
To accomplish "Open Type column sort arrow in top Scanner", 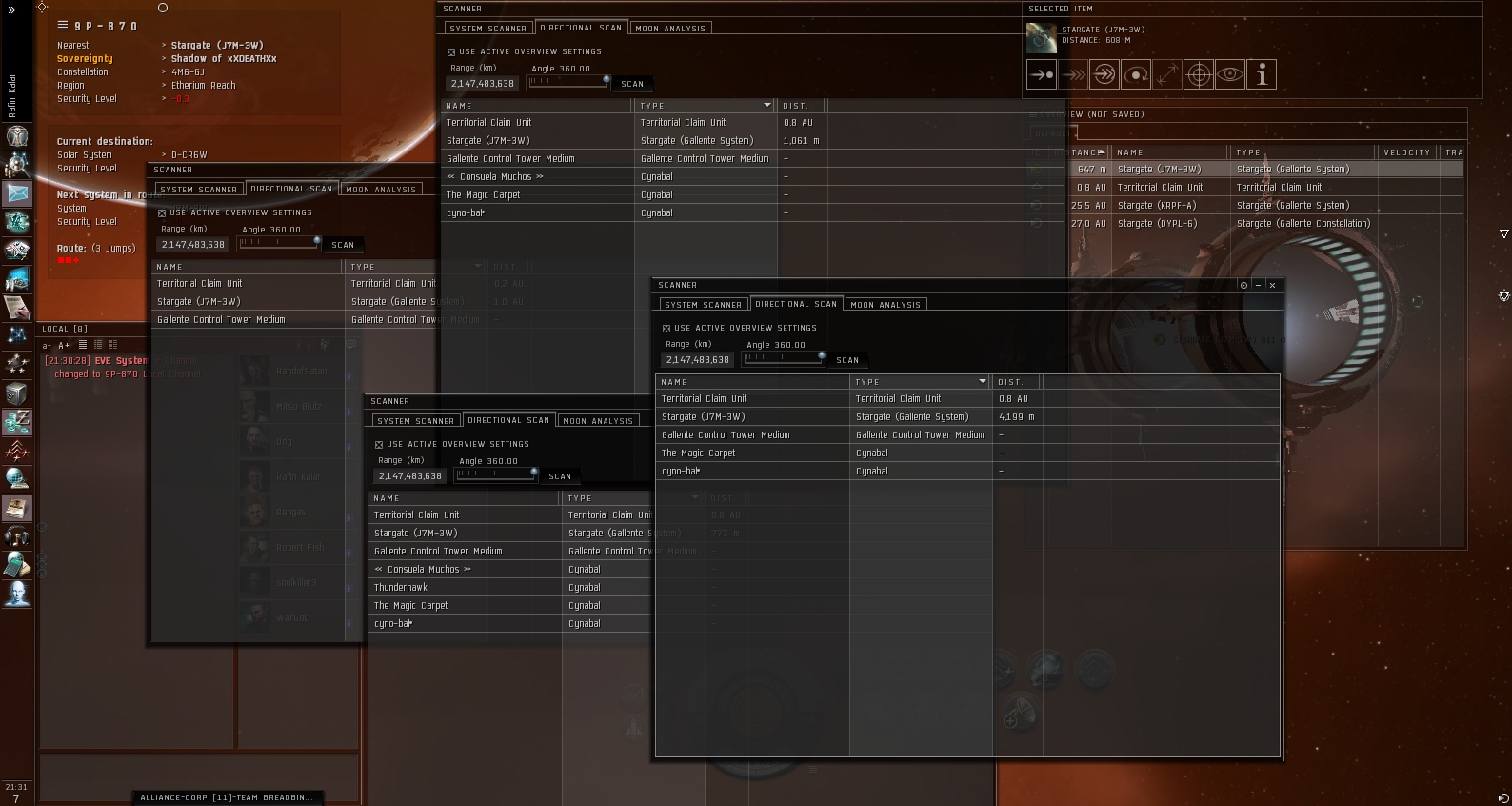I will pos(767,106).
